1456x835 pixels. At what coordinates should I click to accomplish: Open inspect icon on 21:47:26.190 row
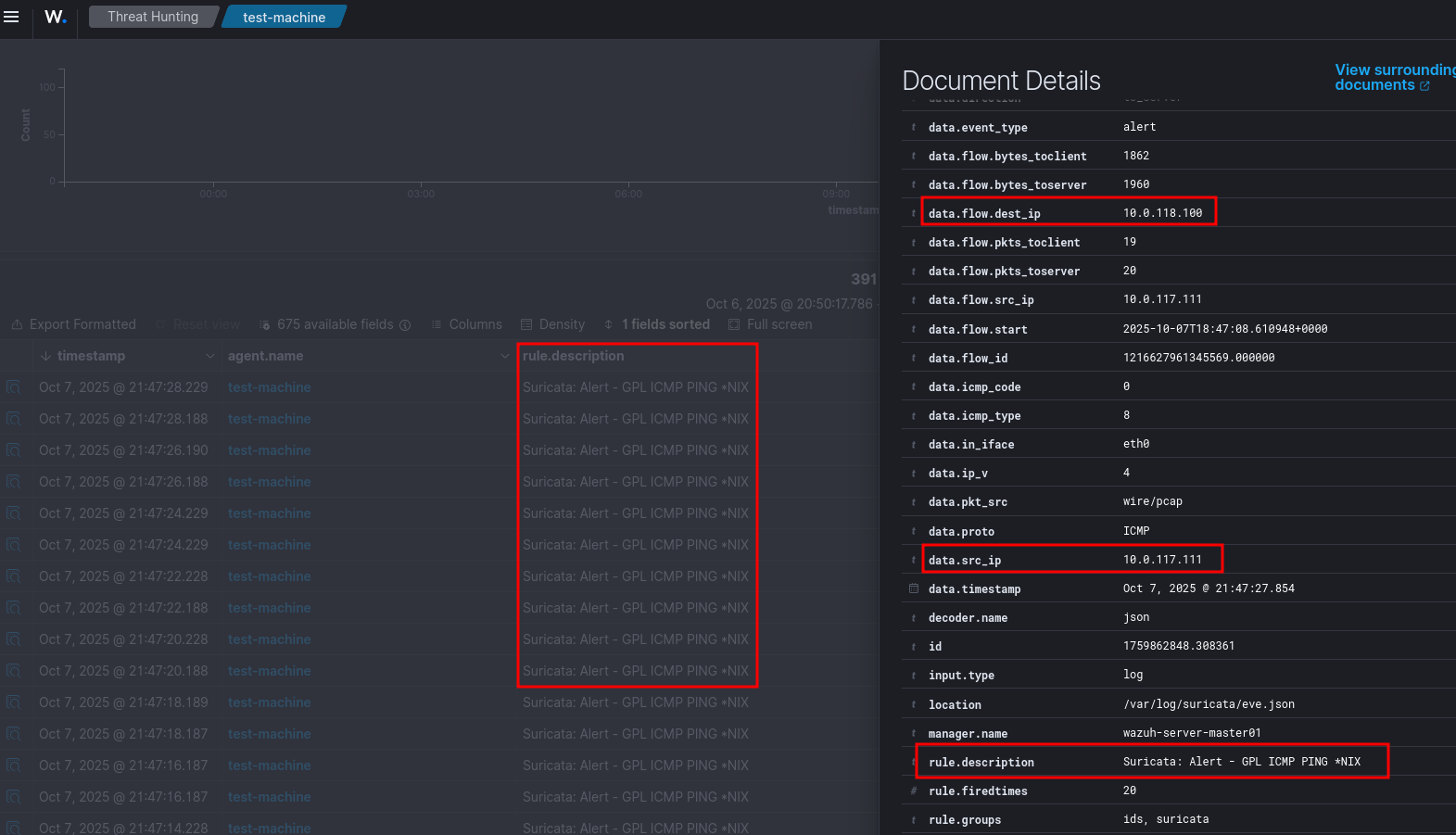[x=13, y=450]
